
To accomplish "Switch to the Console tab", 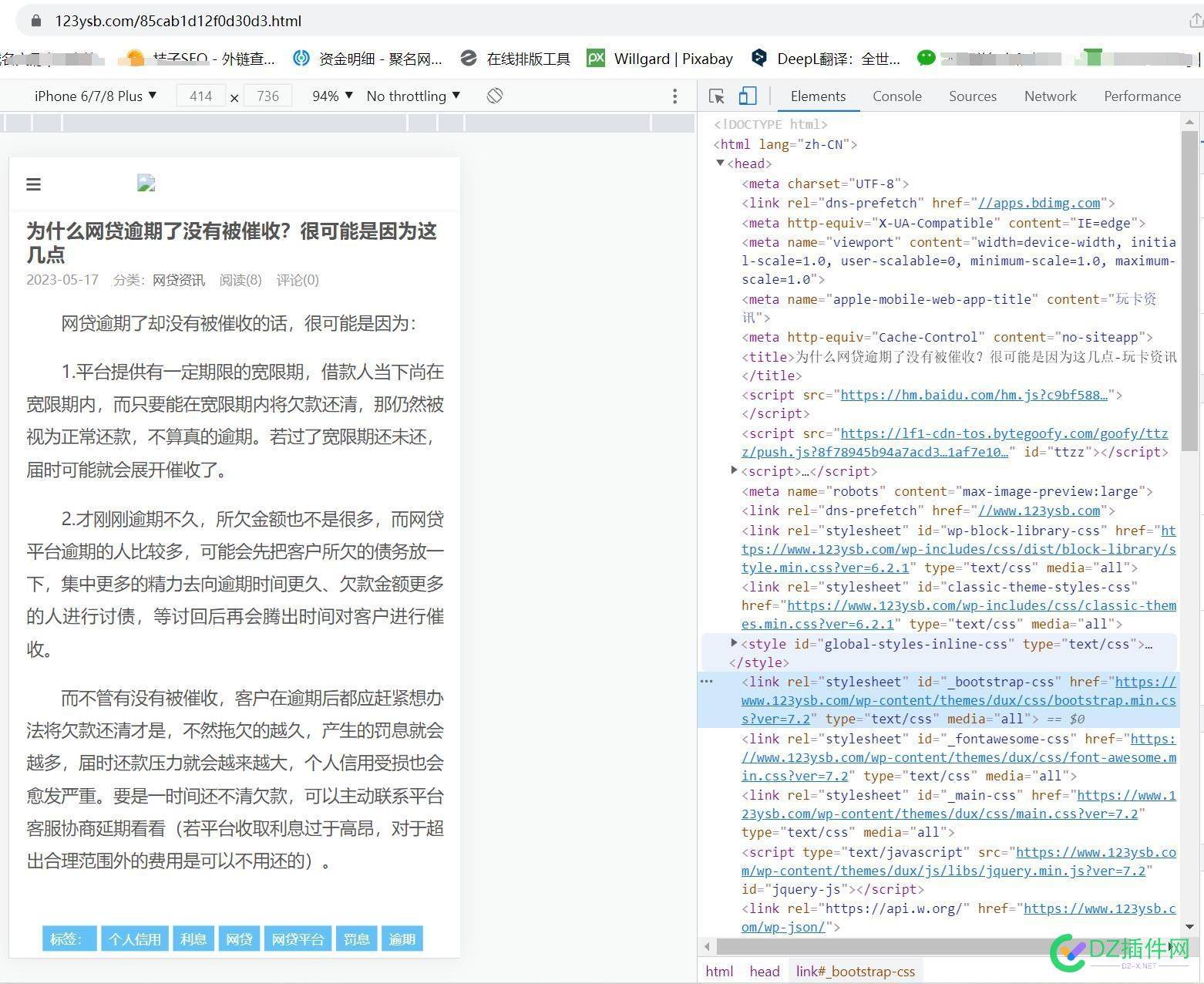I will (x=896, y=96).
